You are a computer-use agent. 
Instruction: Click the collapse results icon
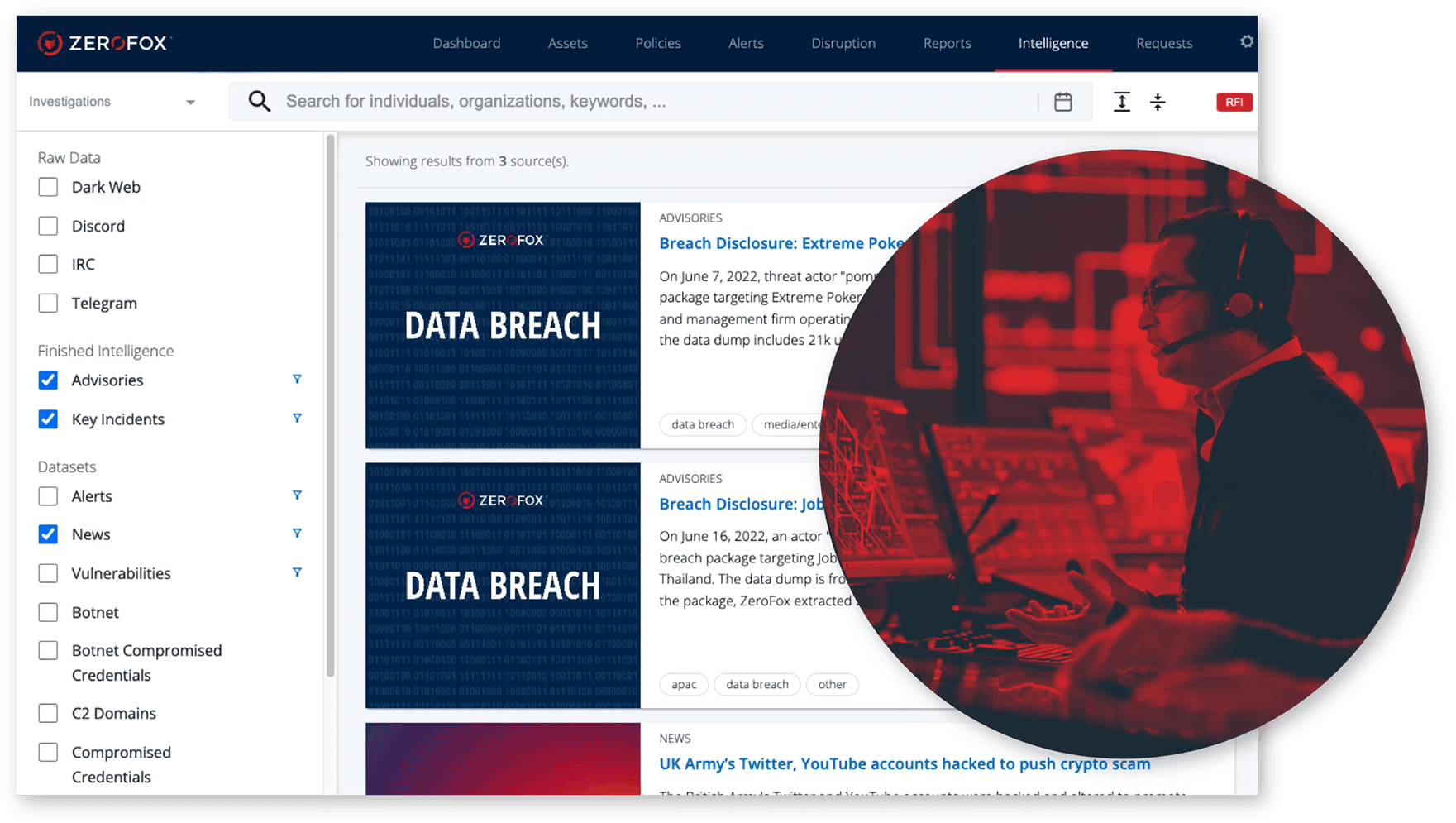[x=1158, y=102]
